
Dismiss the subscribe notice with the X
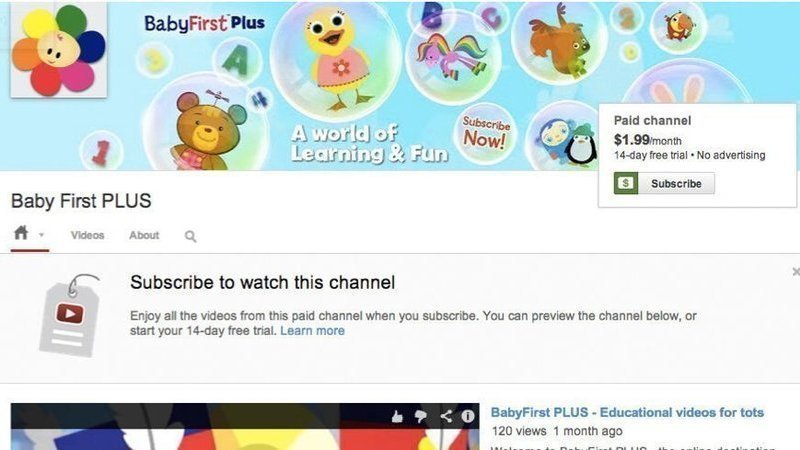pos(796,272)
